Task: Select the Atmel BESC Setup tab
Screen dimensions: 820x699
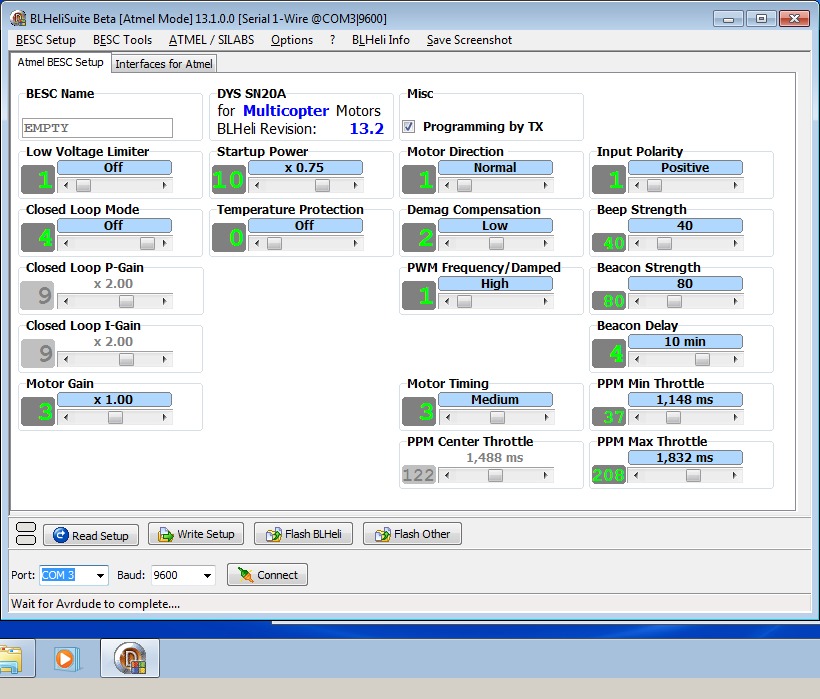Action: (x=60, y=62)
